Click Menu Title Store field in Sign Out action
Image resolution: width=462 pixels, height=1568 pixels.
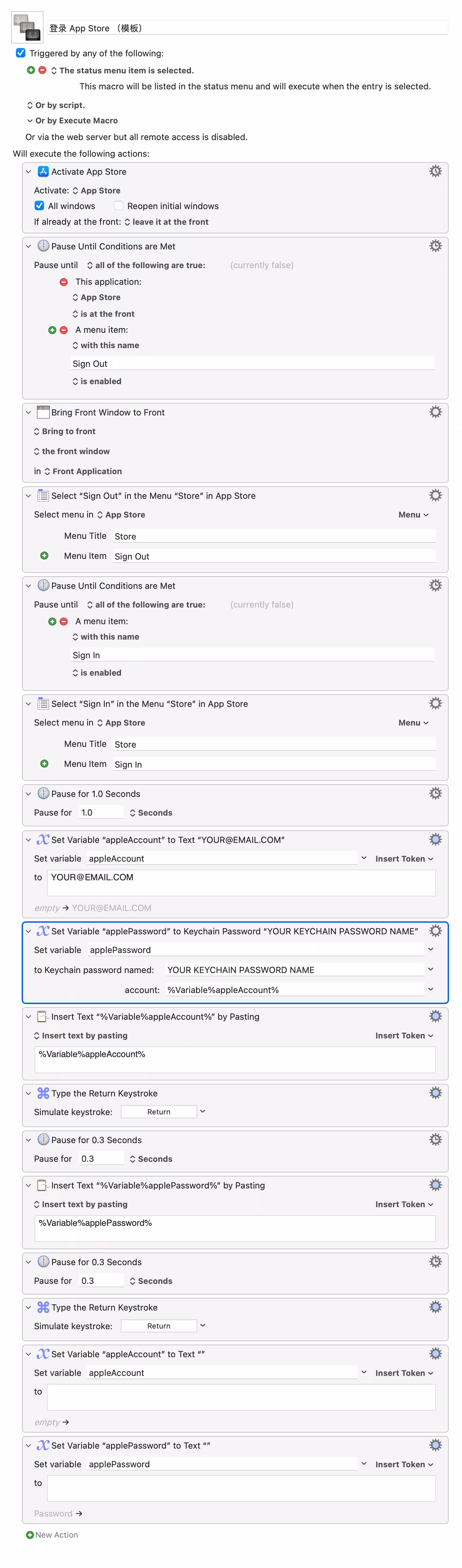coord(274,536)
